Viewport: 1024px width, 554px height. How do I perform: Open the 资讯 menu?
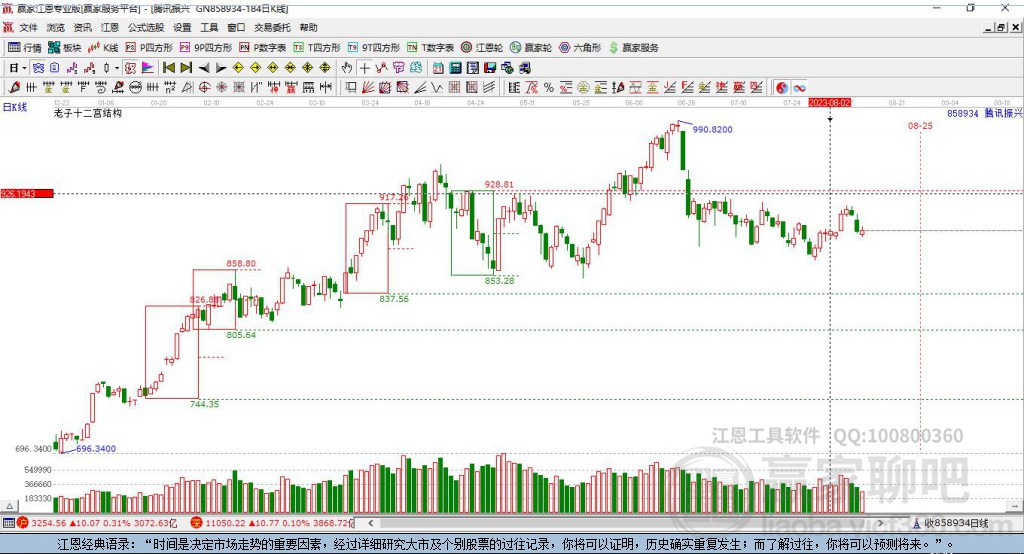82,27
